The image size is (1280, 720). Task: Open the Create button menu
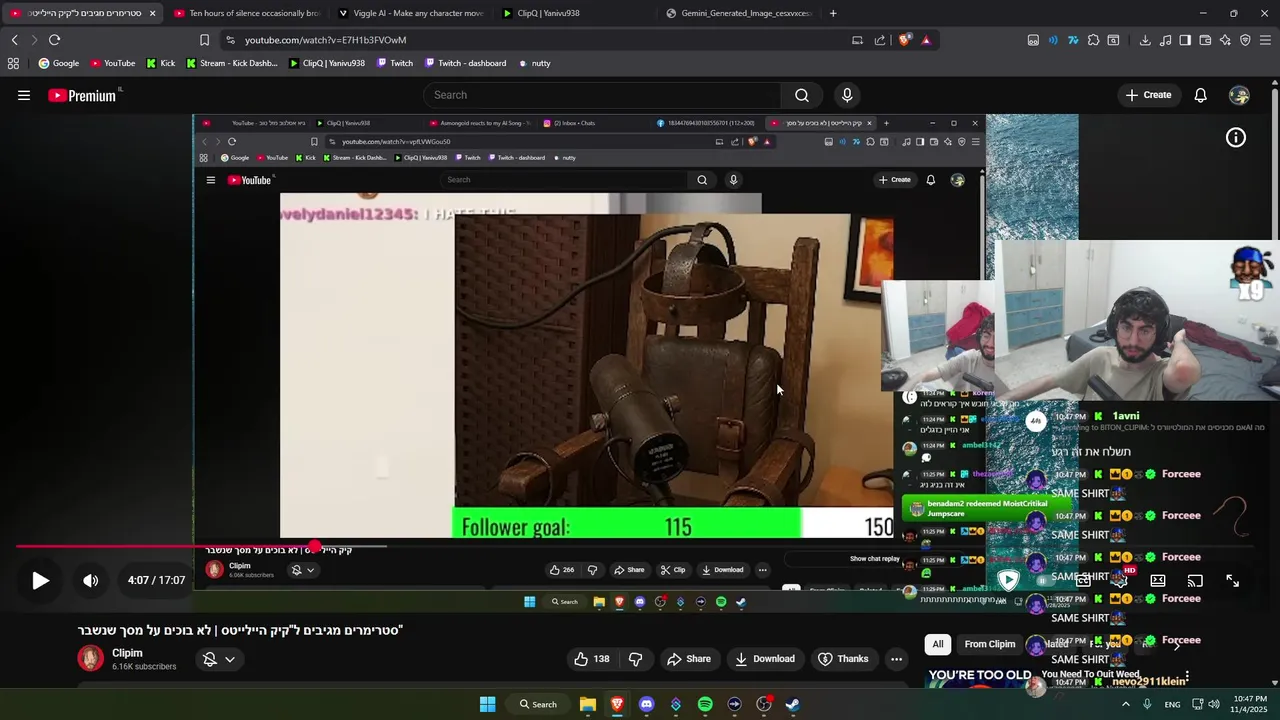[x=1148, y=95]
